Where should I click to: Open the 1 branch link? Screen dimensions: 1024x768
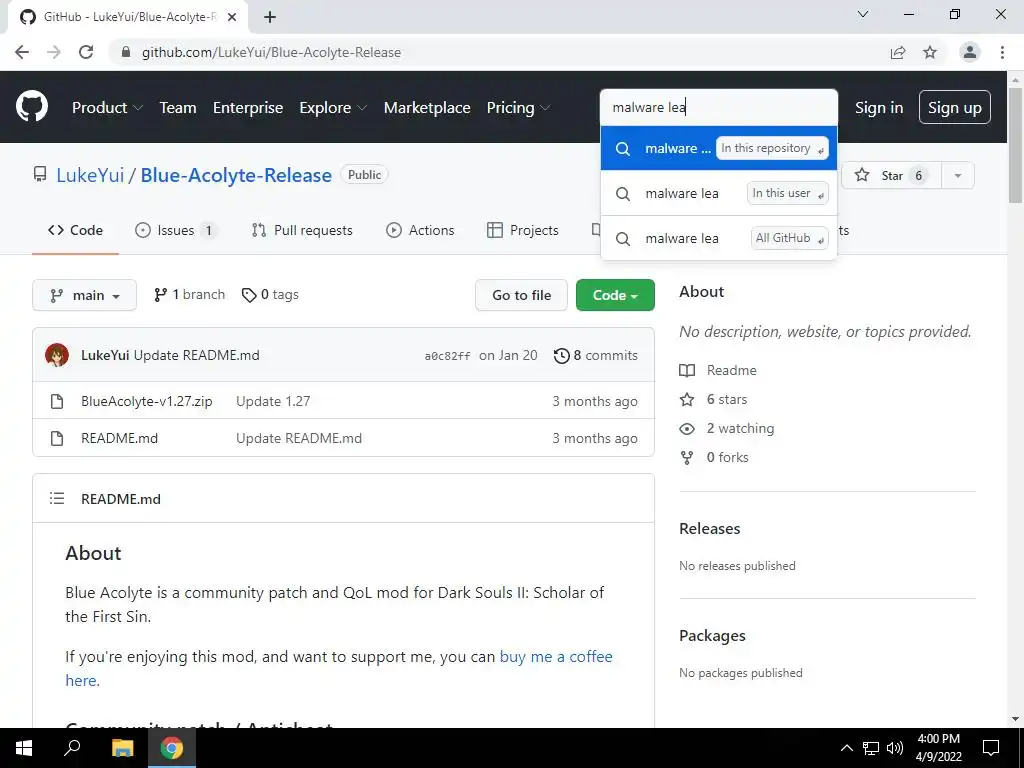(189, 295)
